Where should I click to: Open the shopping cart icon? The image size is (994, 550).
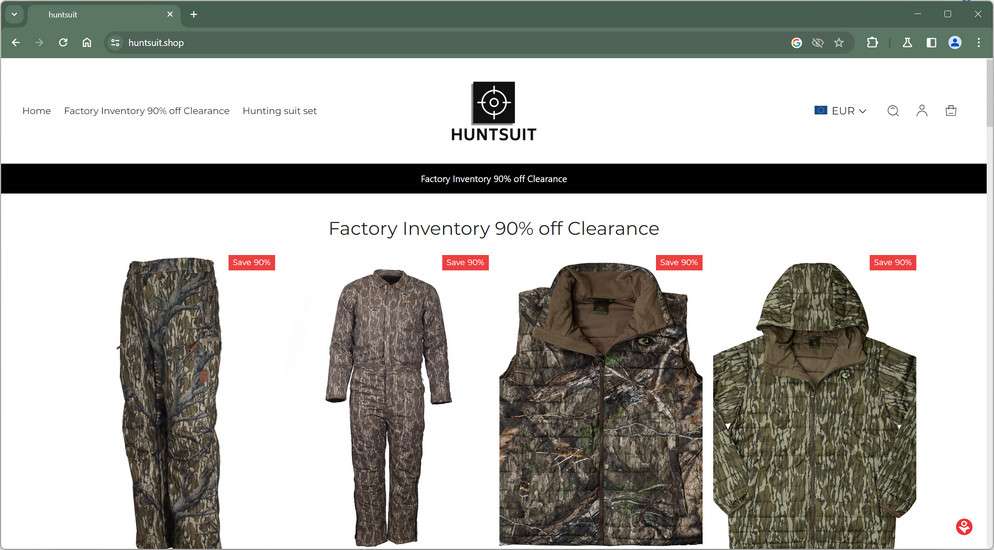click(x=950, y=111)
